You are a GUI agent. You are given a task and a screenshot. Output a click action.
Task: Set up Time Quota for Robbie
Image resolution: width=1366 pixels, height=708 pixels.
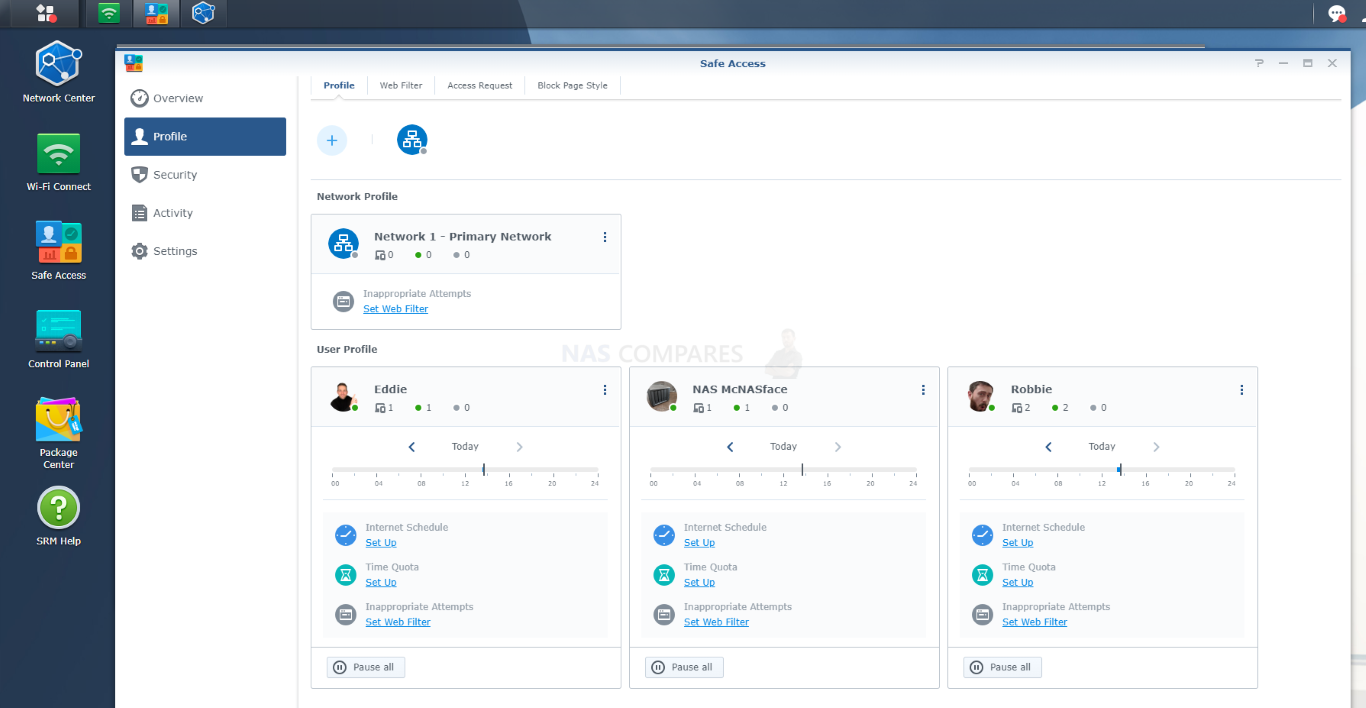click(x=1018, y=582)
